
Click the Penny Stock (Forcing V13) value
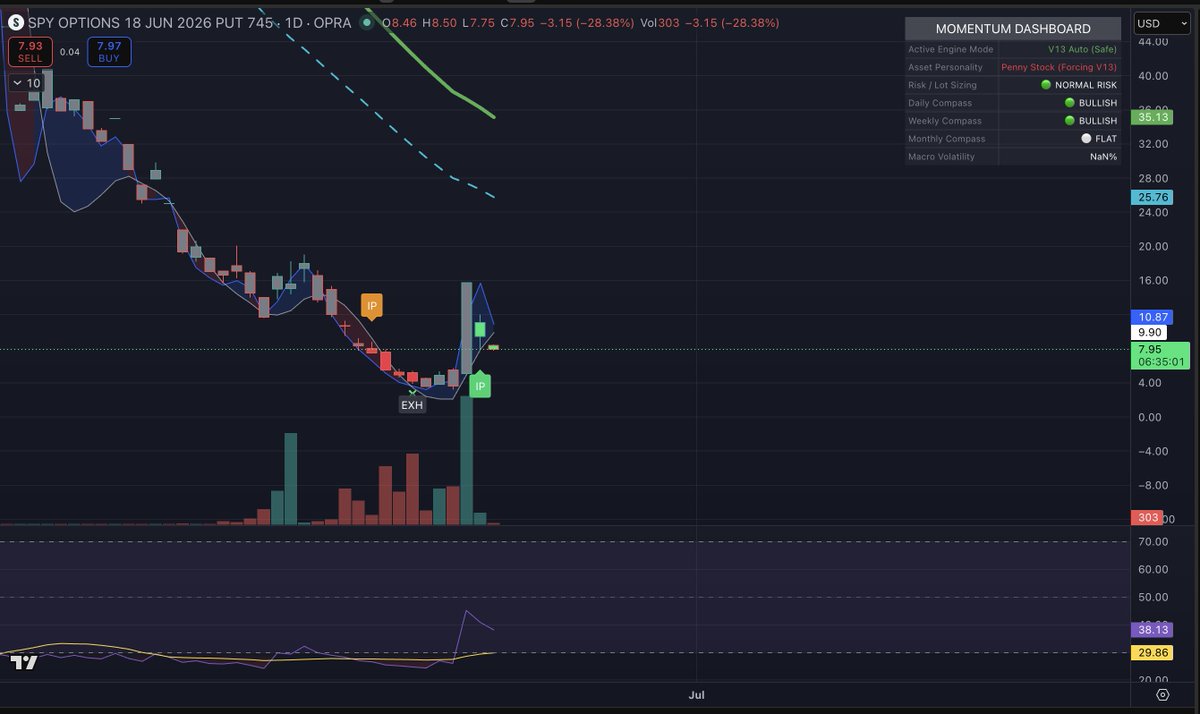pos(1059,67)
